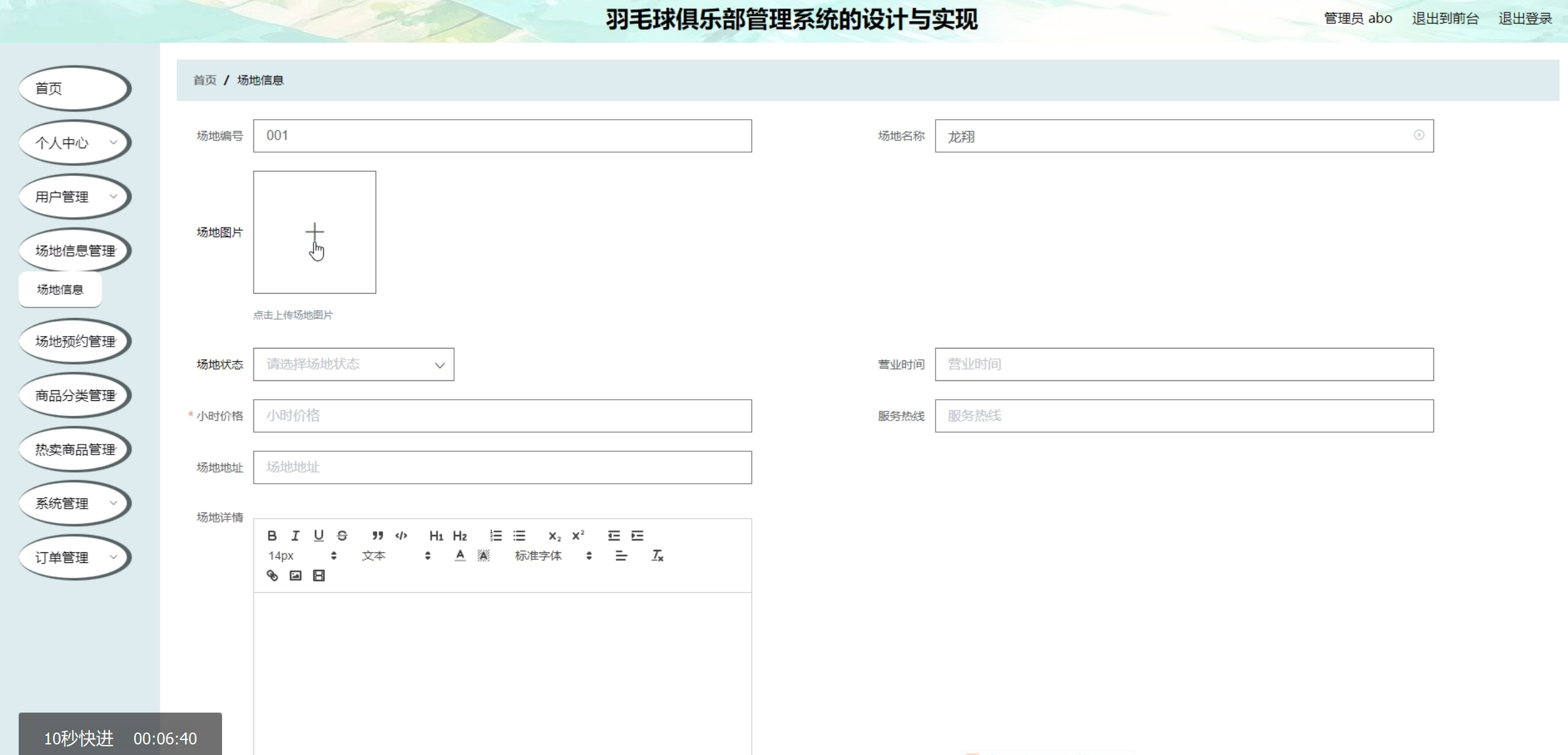
Task: Toggle superscript formatting
Action: pyautogui.click(x=578, y=536)
